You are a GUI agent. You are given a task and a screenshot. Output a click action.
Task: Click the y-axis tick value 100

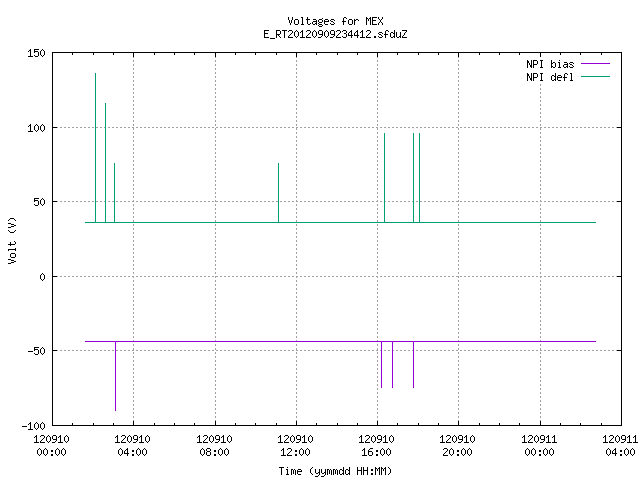[36, 128]
